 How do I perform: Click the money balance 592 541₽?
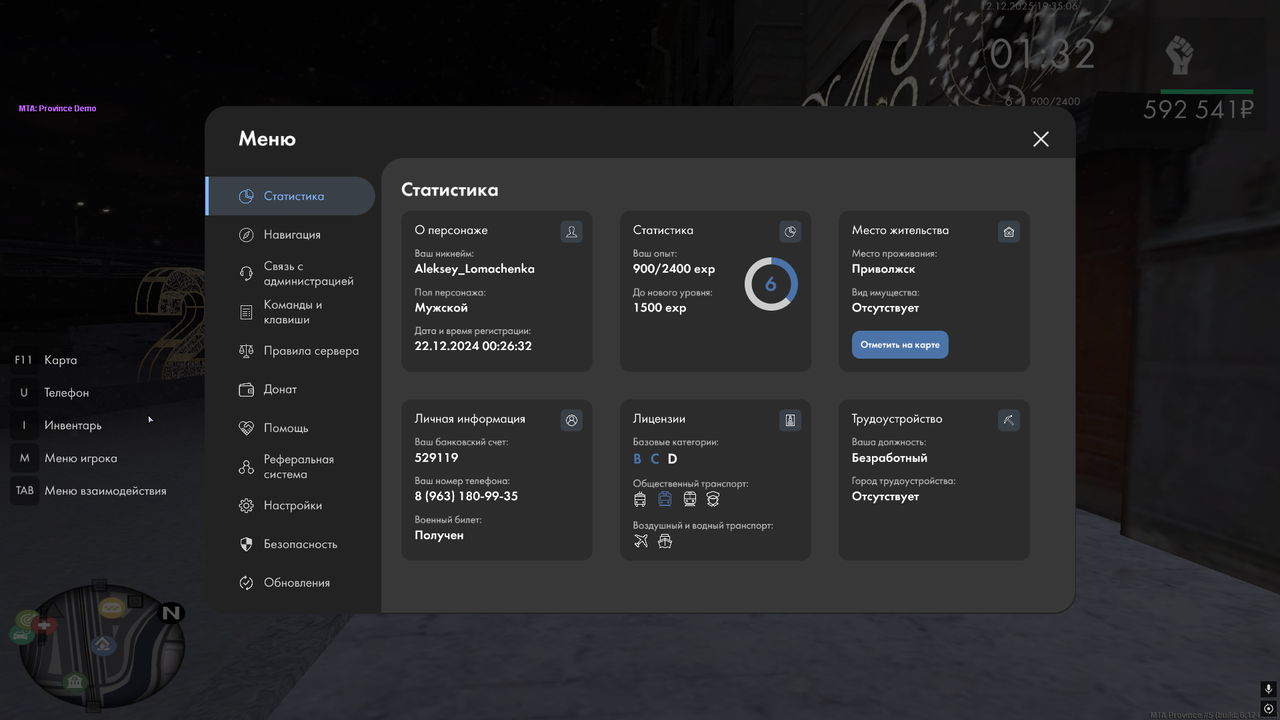[1198, 110]
